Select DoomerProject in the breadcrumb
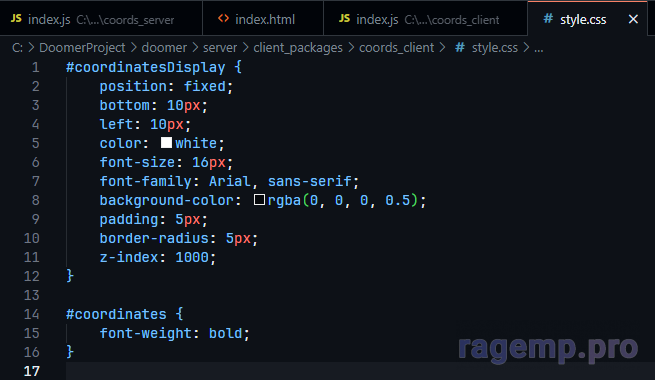 point(82,48)
